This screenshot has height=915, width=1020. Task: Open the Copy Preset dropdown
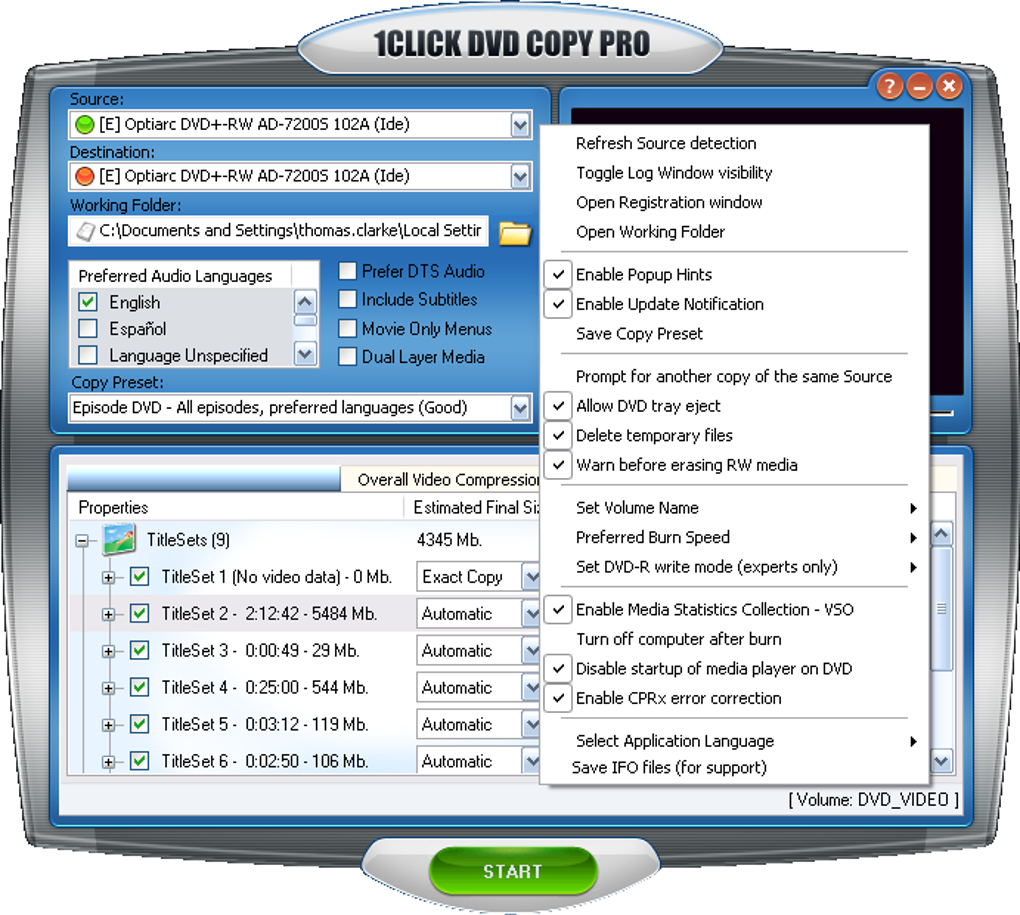click(520, 408)
